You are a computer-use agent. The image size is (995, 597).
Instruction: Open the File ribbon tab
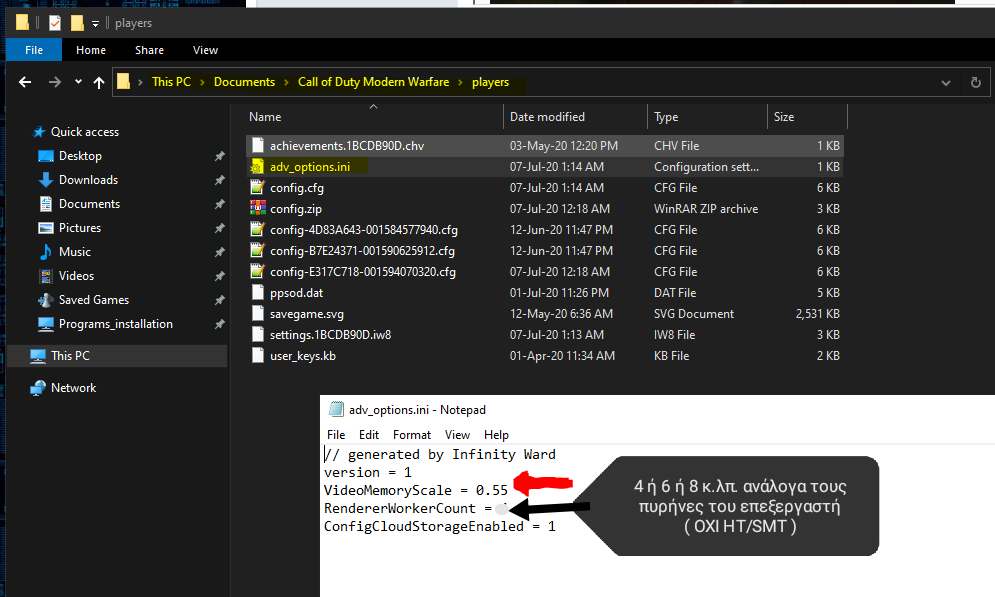tap(34, 50)
